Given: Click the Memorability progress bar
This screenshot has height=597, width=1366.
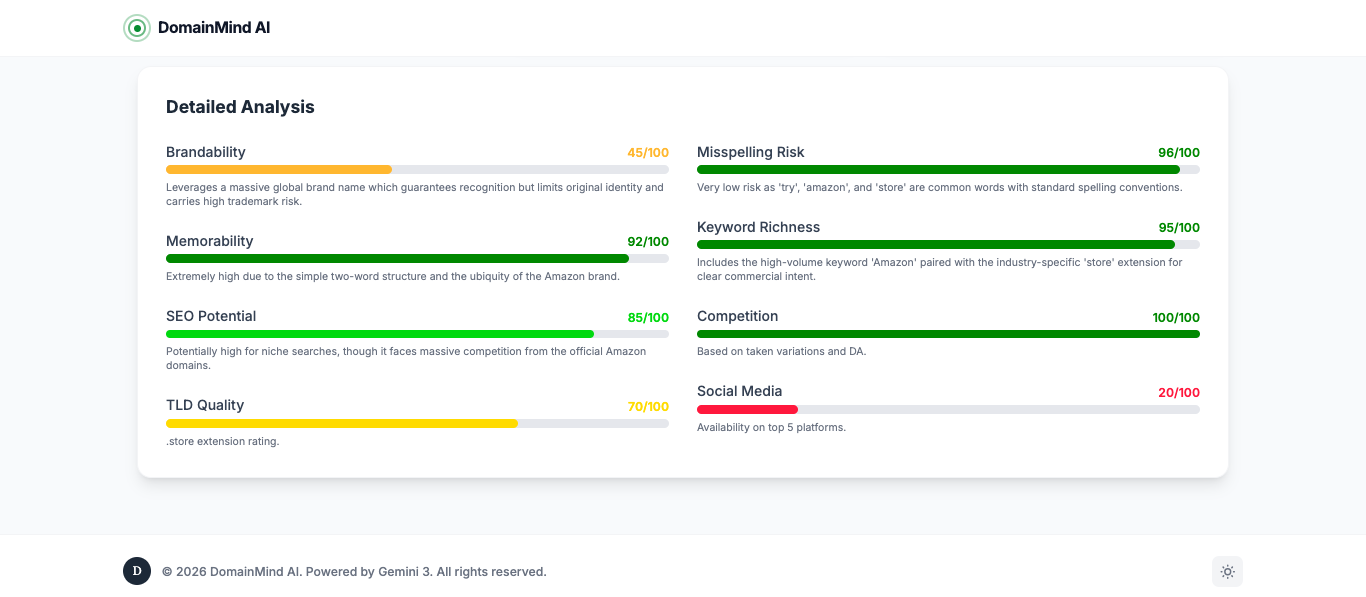Looking at the screenshot, I should (x=417, y=259).
